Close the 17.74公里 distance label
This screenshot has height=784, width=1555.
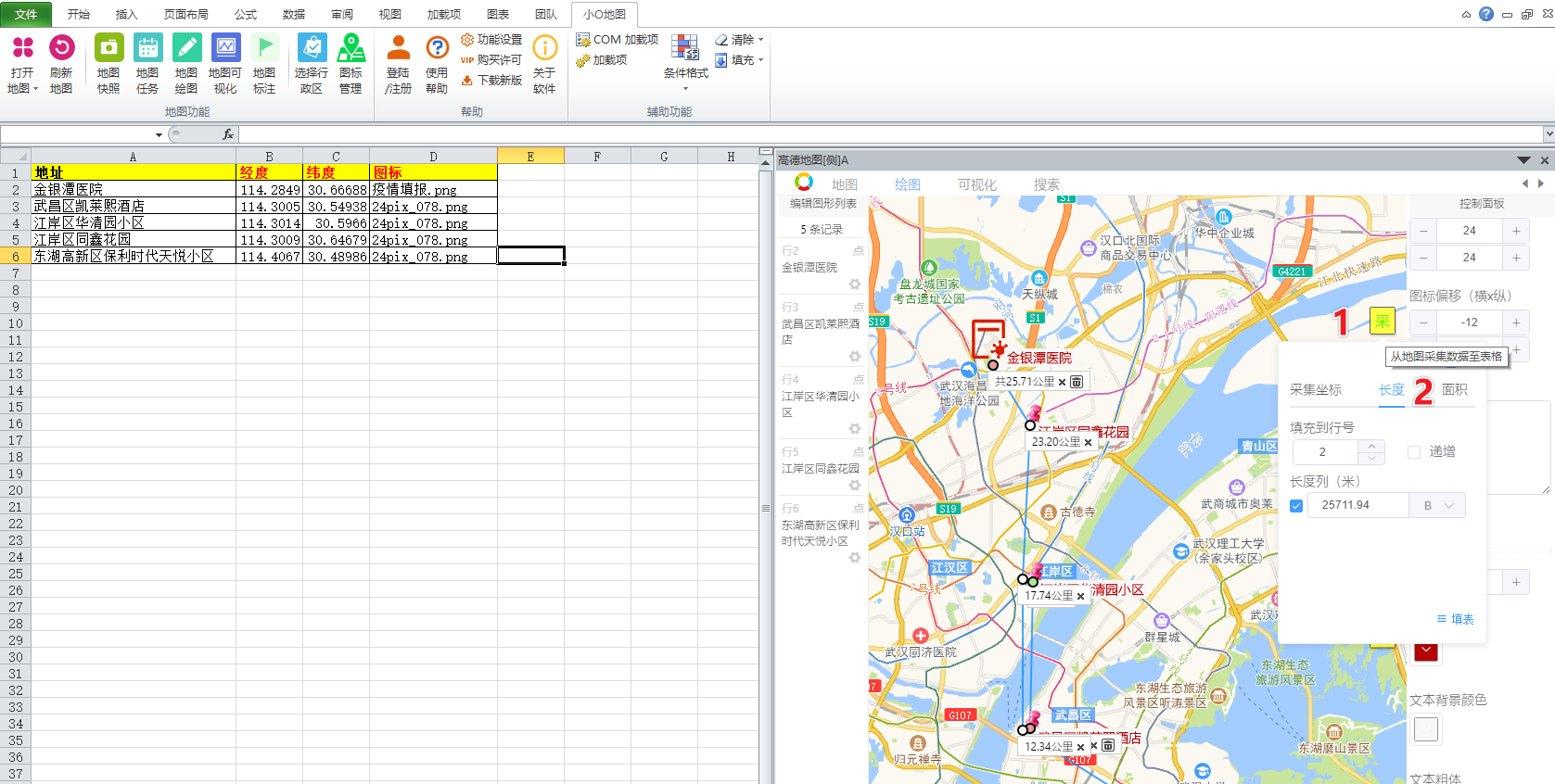coord(1080,597)
